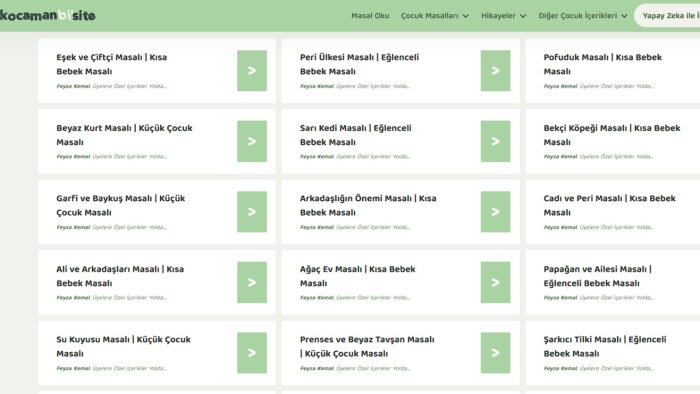
Task: Open Papağan ve Ailesi Masalı title
Action: [x=597, y=276]
